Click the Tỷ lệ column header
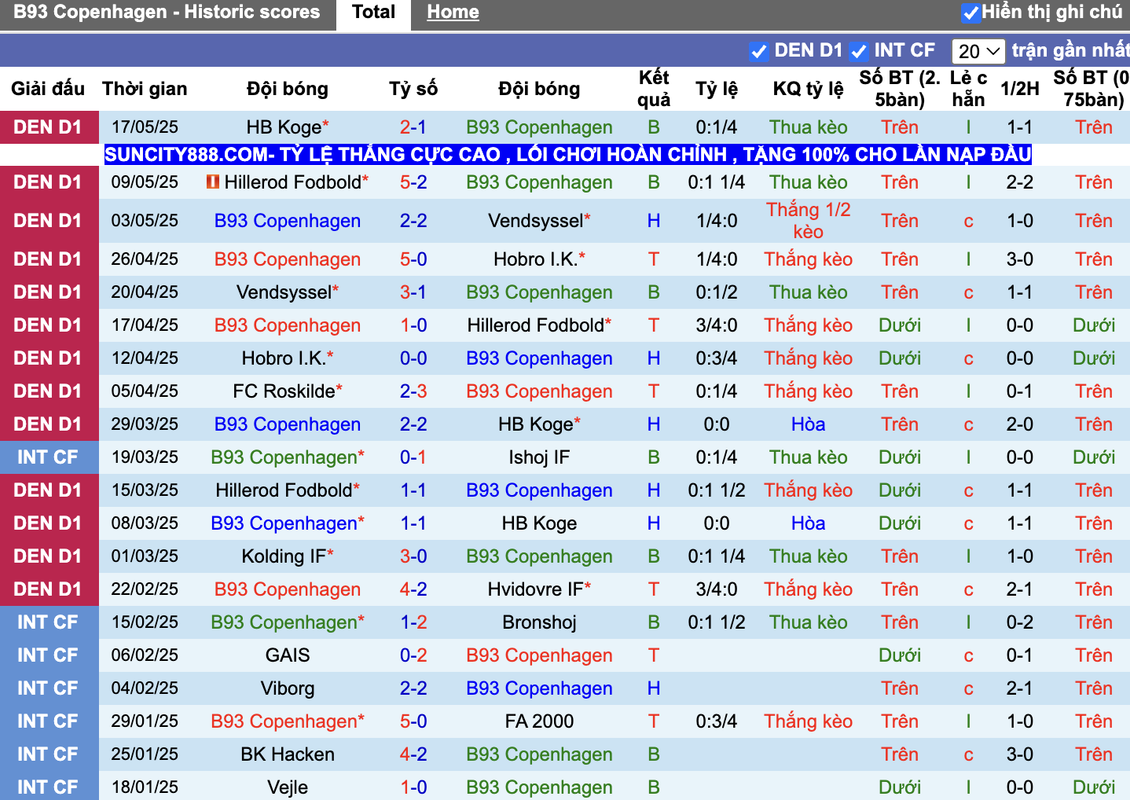 click(716, 89)
